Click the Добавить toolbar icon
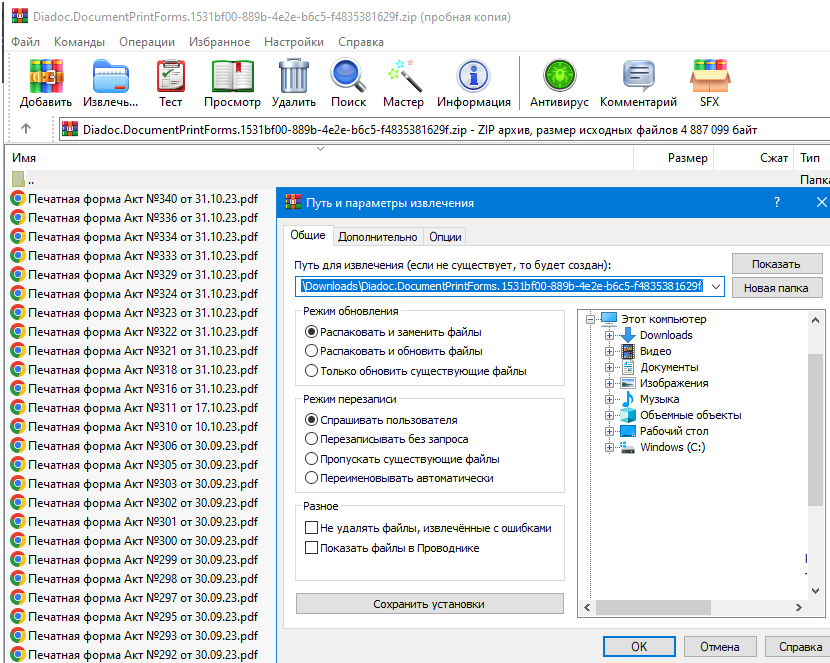Screen dimensions: 830x663 coord(47,77)
